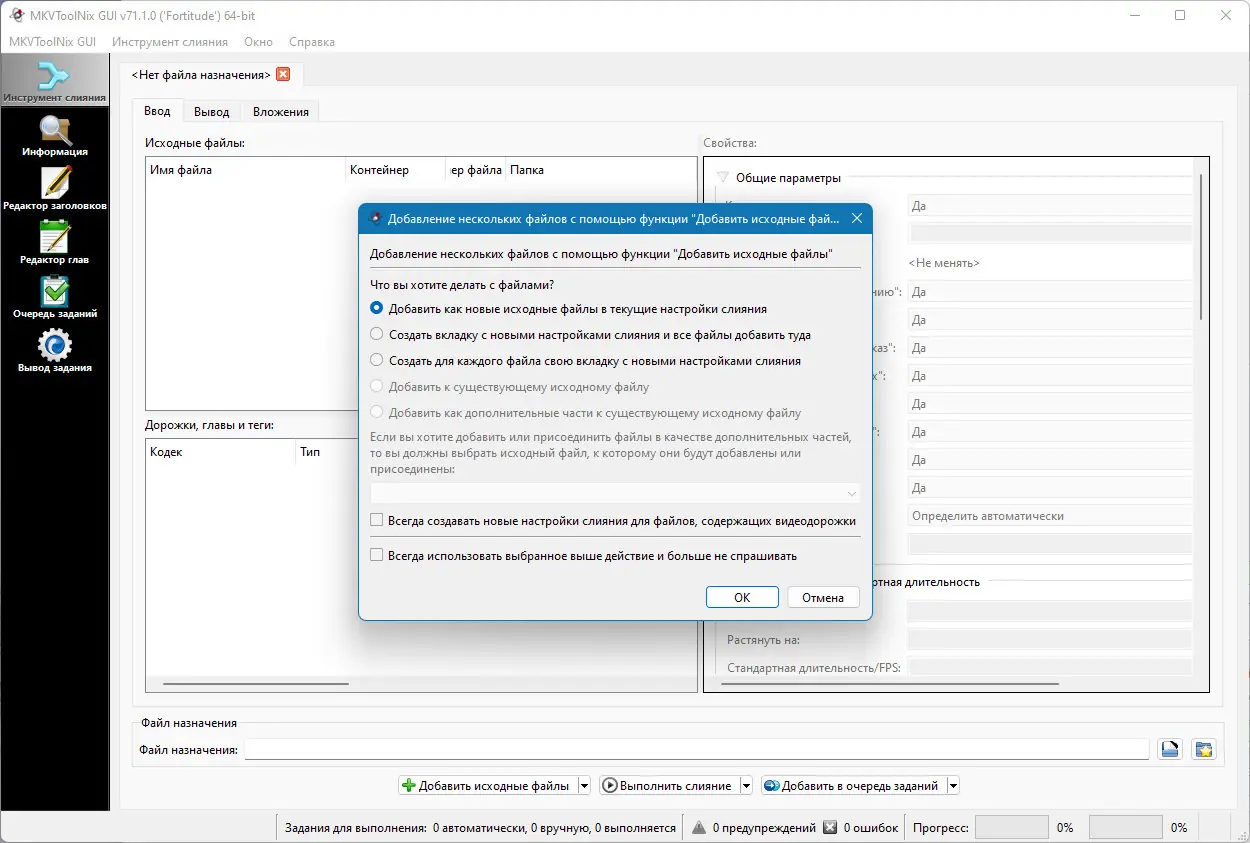Select 'Добавить как новые исходные файлы' radio option
This screenshot has width=1250, height=843.
(x=375, y=308)
